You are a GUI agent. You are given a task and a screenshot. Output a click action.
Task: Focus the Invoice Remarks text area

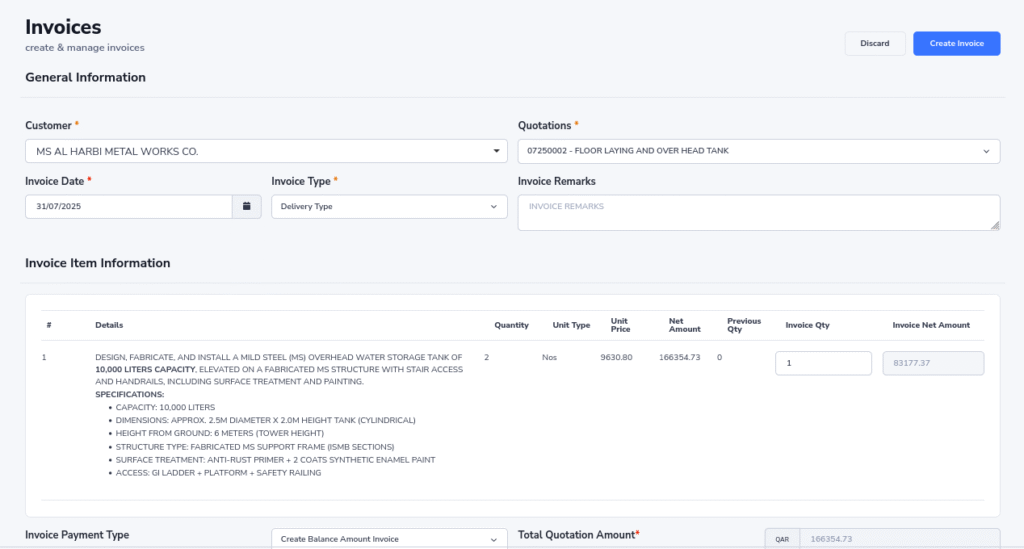click(x=759, y=212)
